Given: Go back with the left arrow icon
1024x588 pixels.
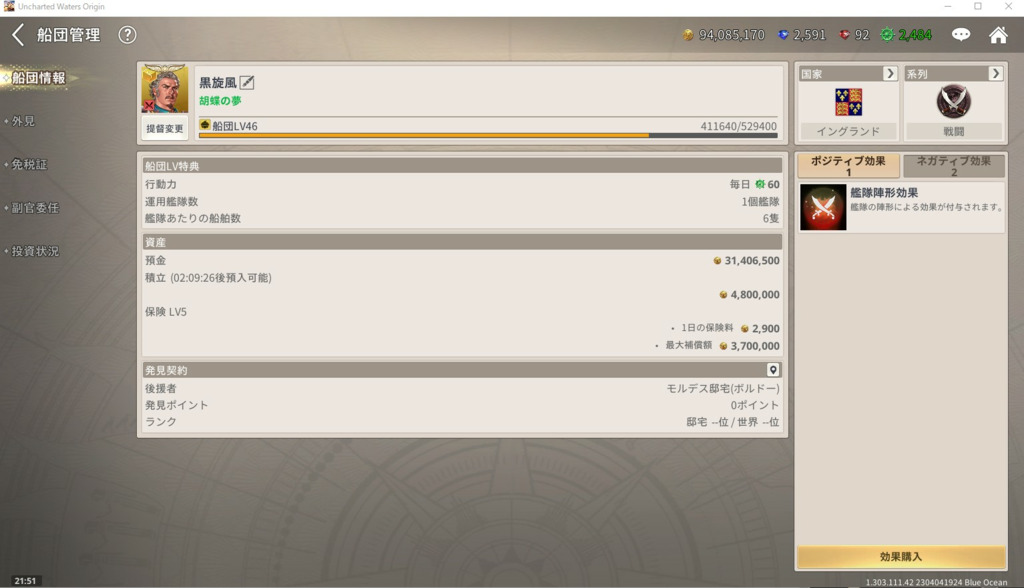Looking at the screenshot, I should 18,35.
